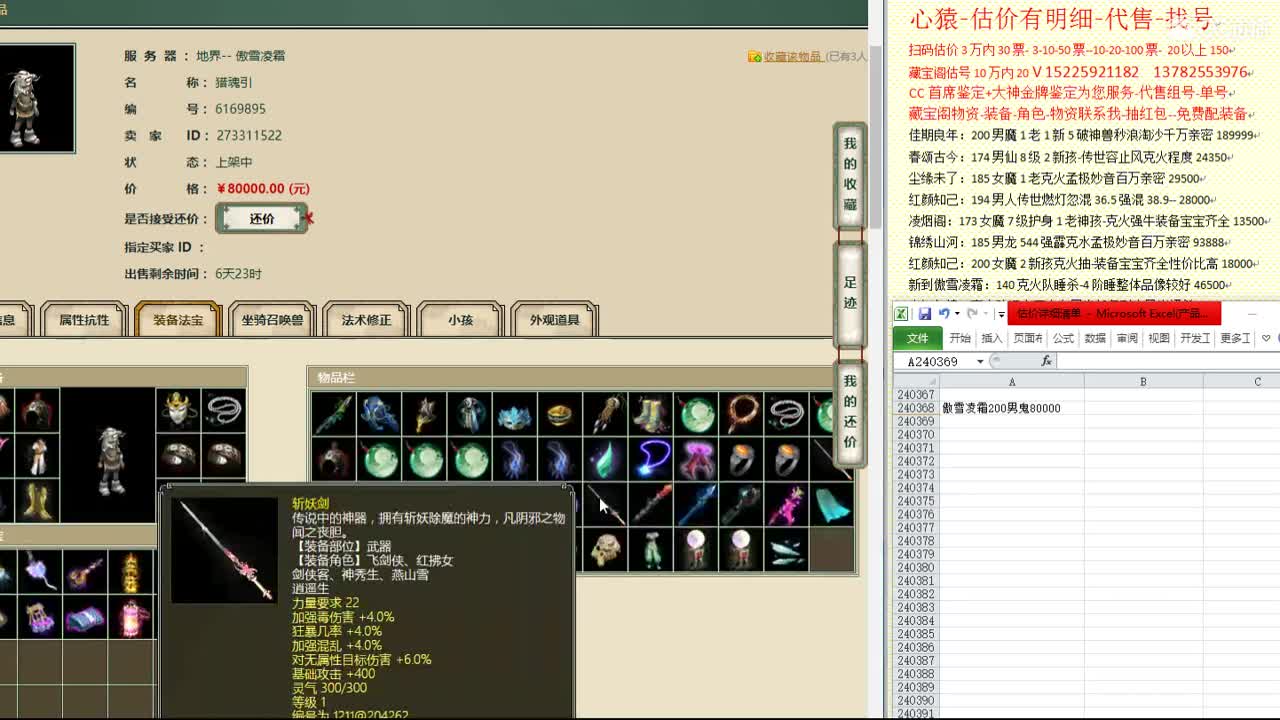
Task: Expand the Excel undo history dropdown
Action: pos(956,314)
